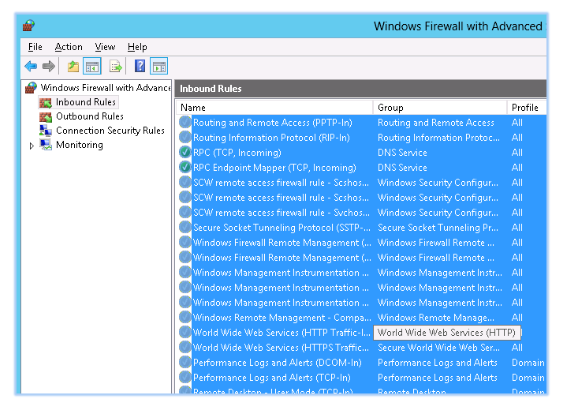
Task: Click status icon of Routing and Remote Access (PPTP-In)
Action: 185,122
